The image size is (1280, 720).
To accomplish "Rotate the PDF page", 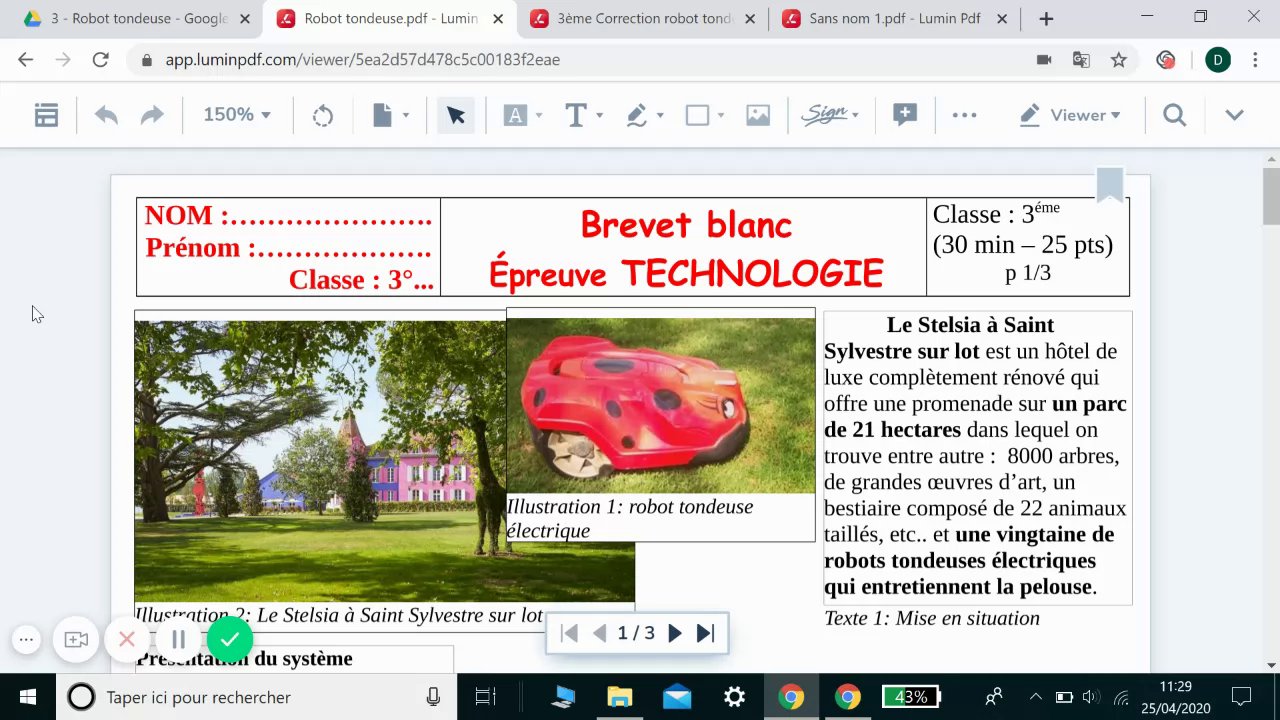I will pyautogui.click(x=322, y=115).
